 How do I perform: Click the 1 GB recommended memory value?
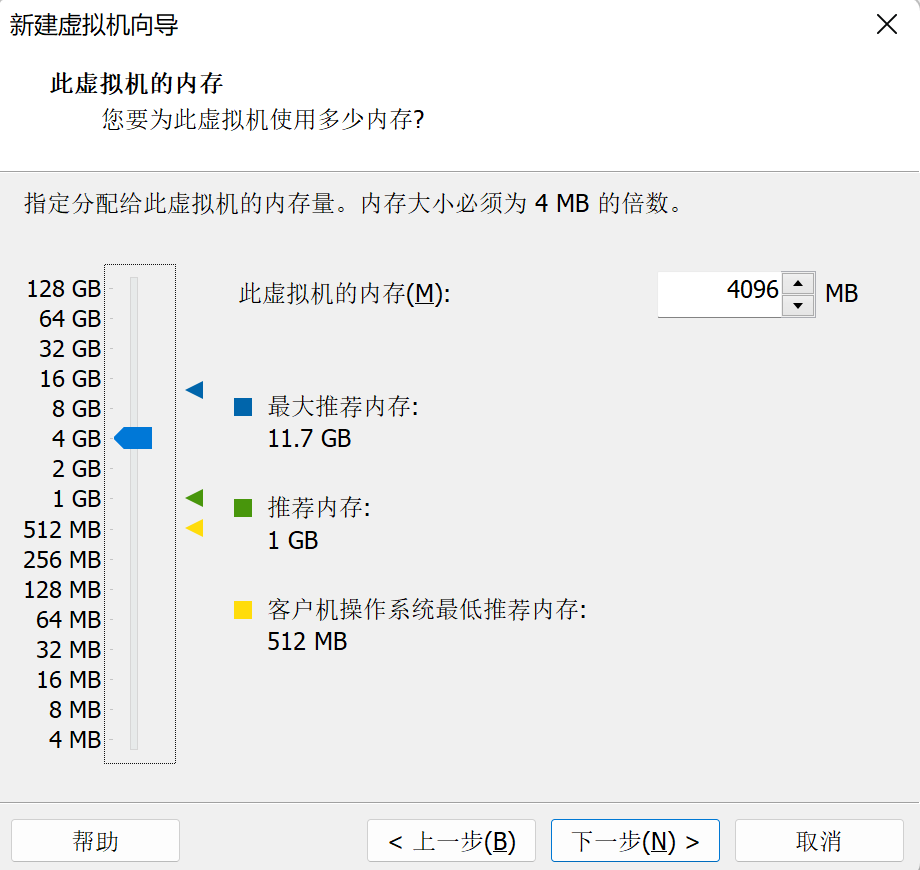pyautogui.click(x=293, y=540)
